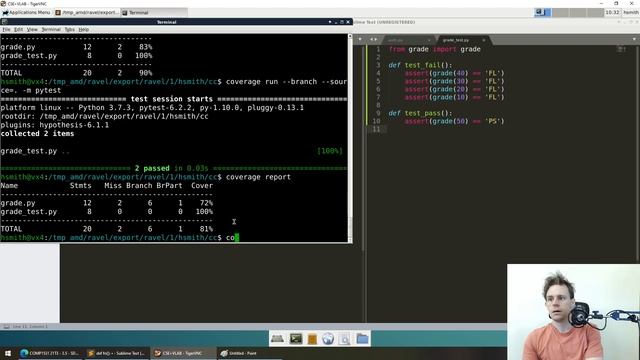Maximize the Terminal window
Viewport: 640px width, 360px height.
(x=342, y=22)
